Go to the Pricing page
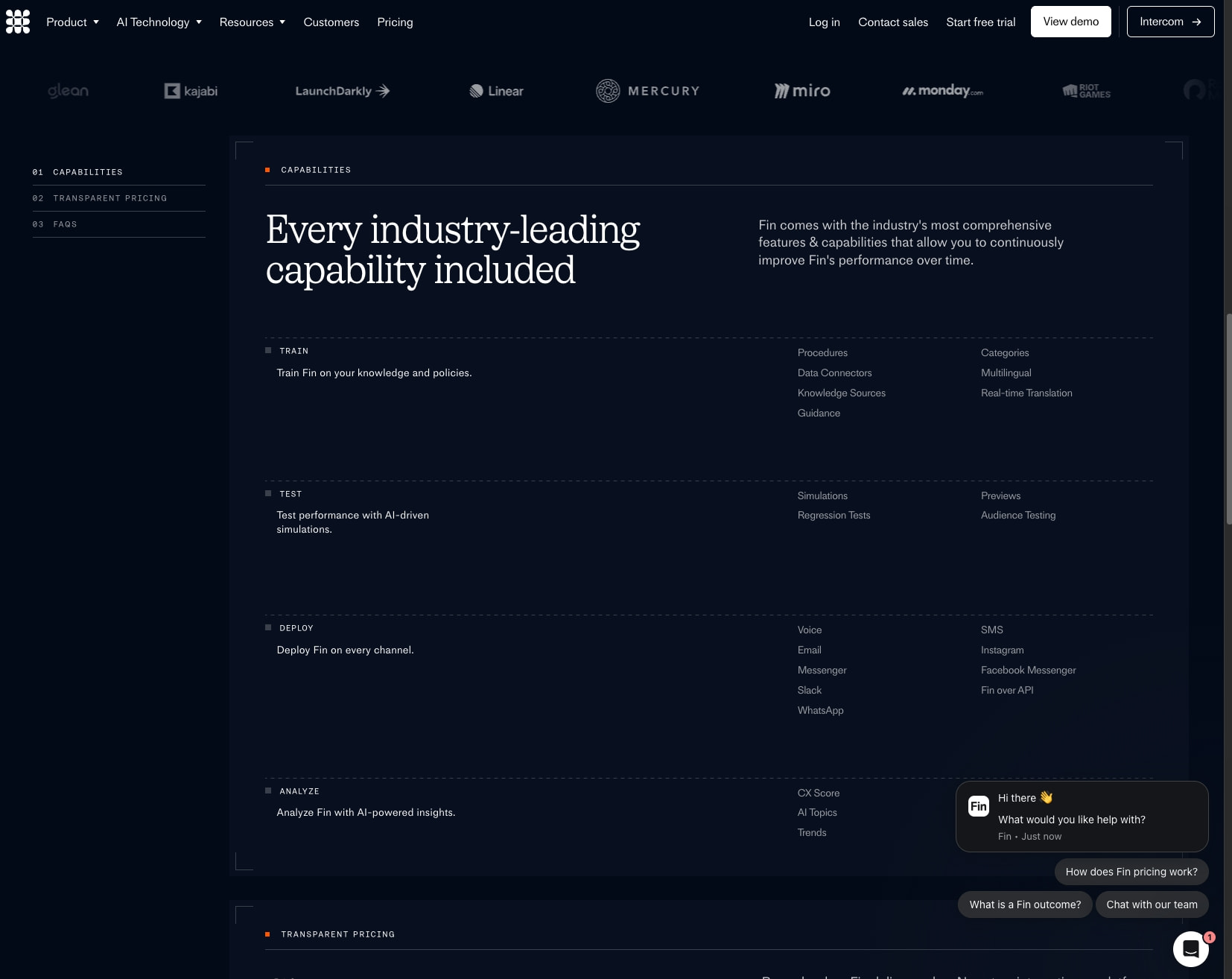 pyautogui.click(x=395, y=22)
